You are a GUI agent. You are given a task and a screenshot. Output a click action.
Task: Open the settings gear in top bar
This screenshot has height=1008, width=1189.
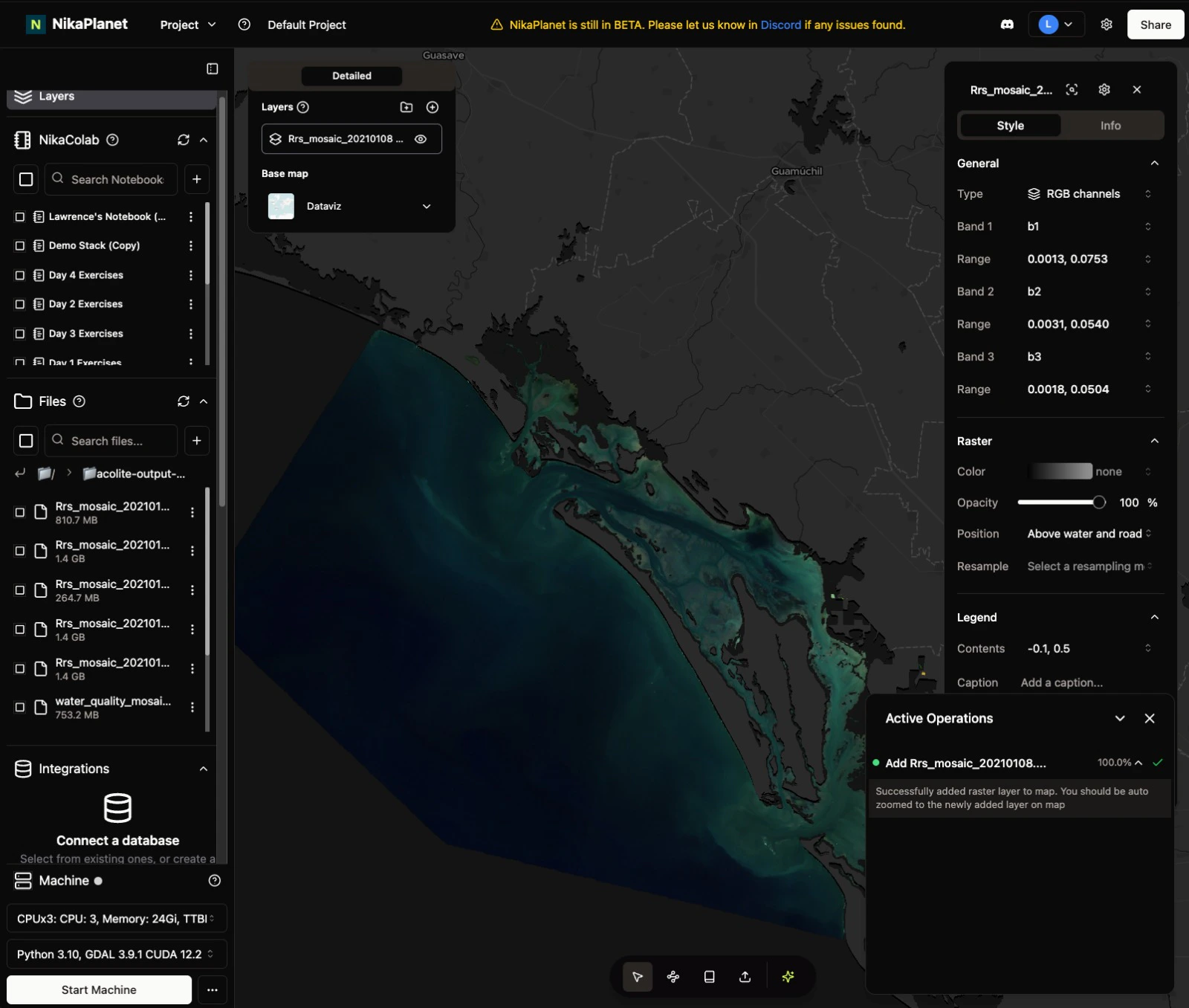[1106, 25]
